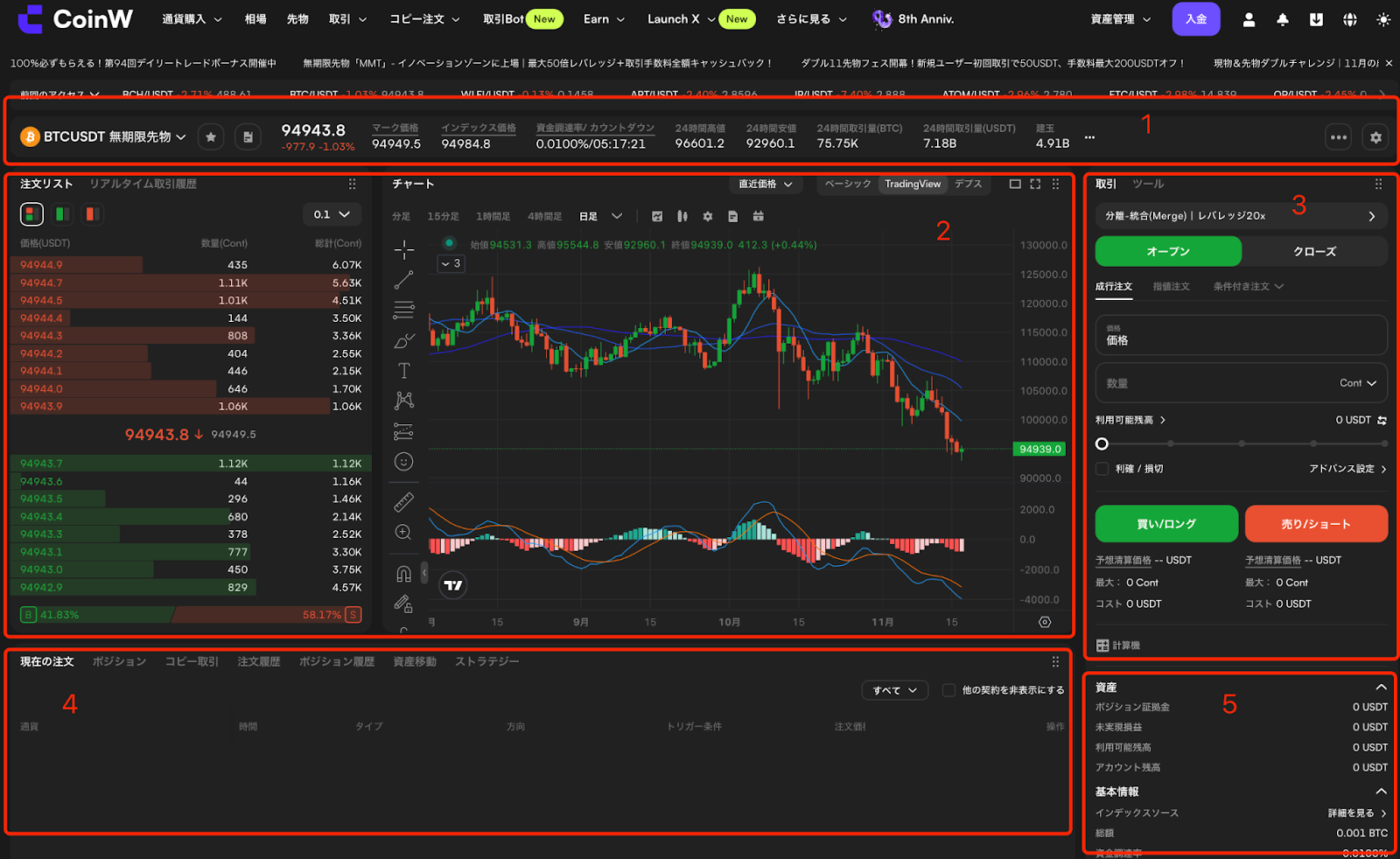Open the Cont quantity unit dropdown
This screenshot has width=1400, height=859.
pyautogui.click(x=1358, y=383)
